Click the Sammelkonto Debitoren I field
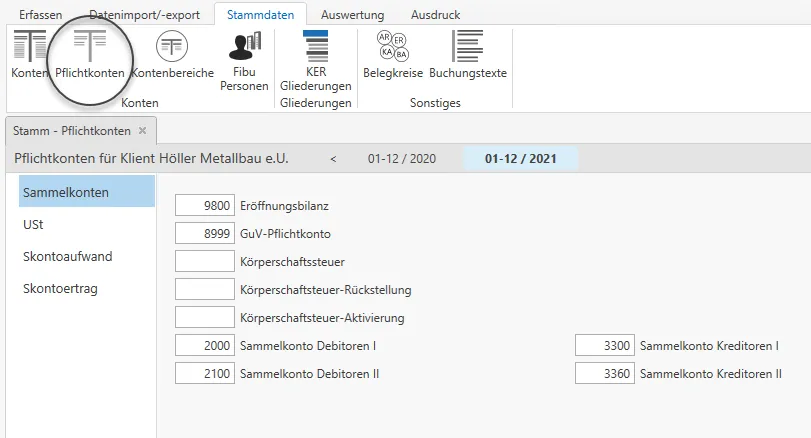811x438 pixels. point(205,345)
